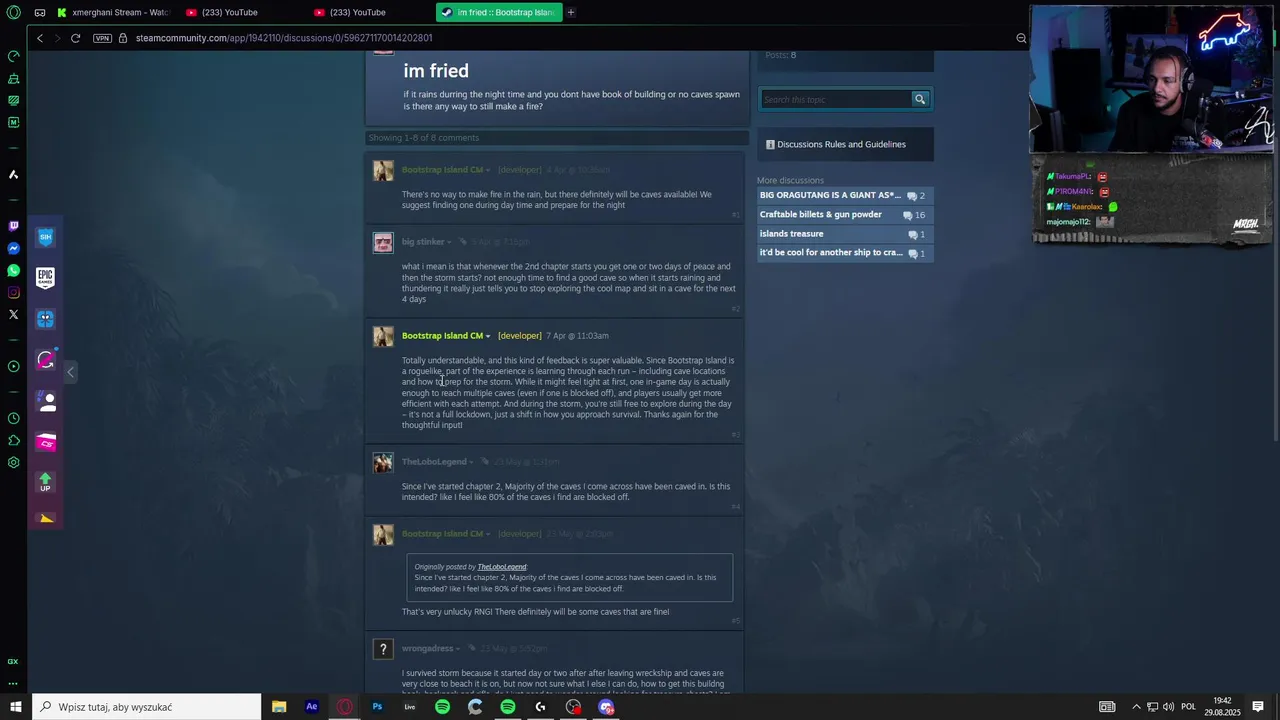
Task: Open Bootstrap Island CM developer profile 11:03am post
Action: click(442, 336)
